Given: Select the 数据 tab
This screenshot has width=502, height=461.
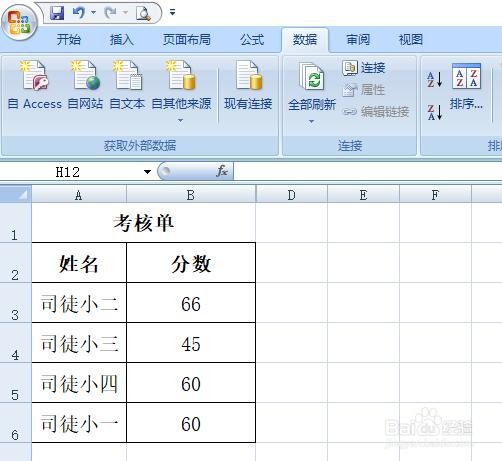Looking at the screenshot, I should tap(305, 40).
